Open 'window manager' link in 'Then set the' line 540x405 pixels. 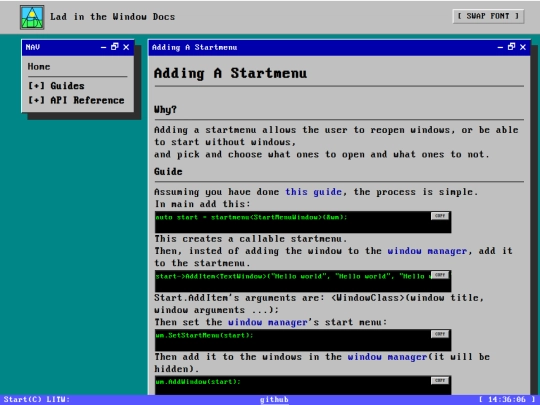tap(268, 322)
